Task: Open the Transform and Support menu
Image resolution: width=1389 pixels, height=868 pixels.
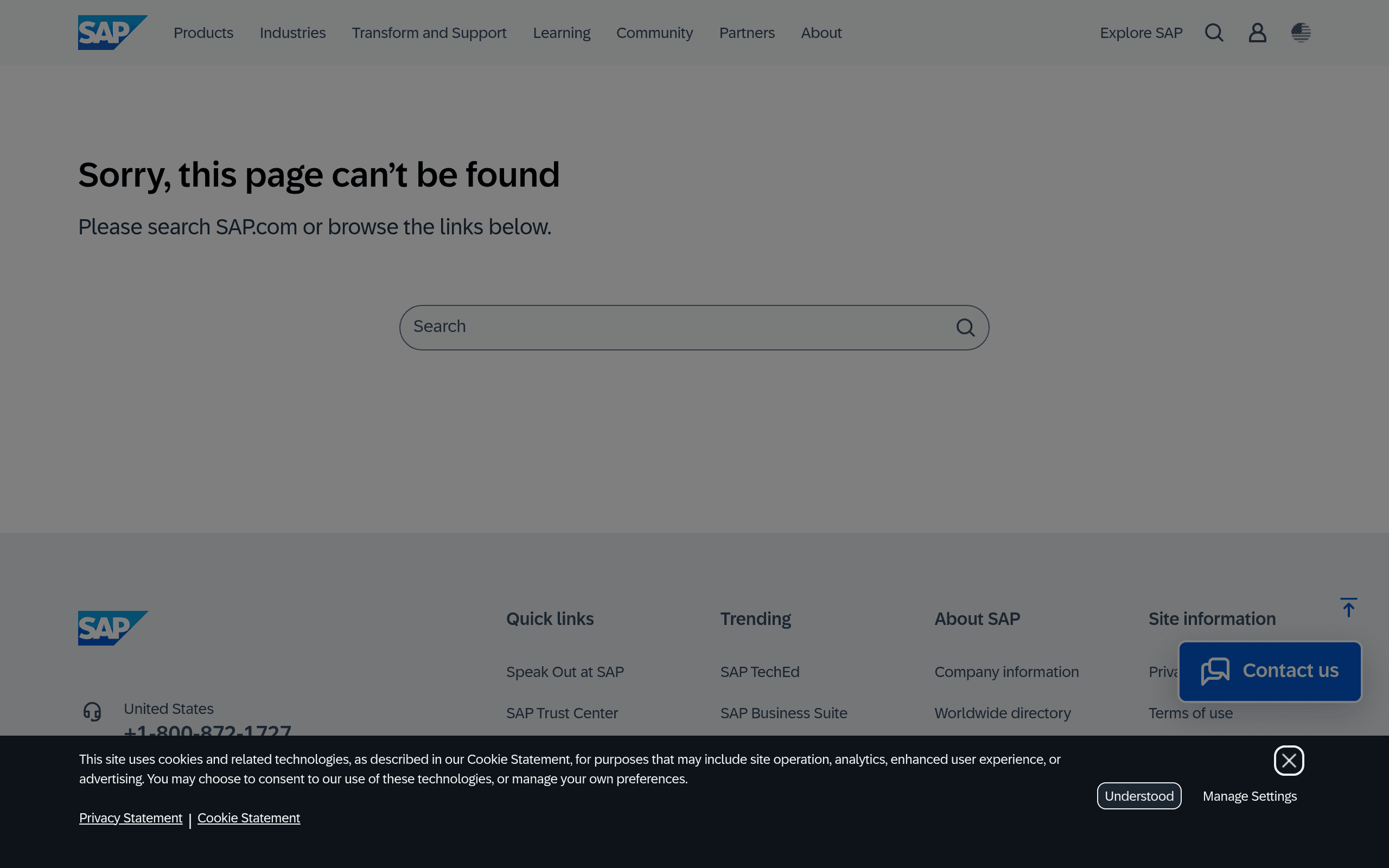Action: [x=429, y=33]
